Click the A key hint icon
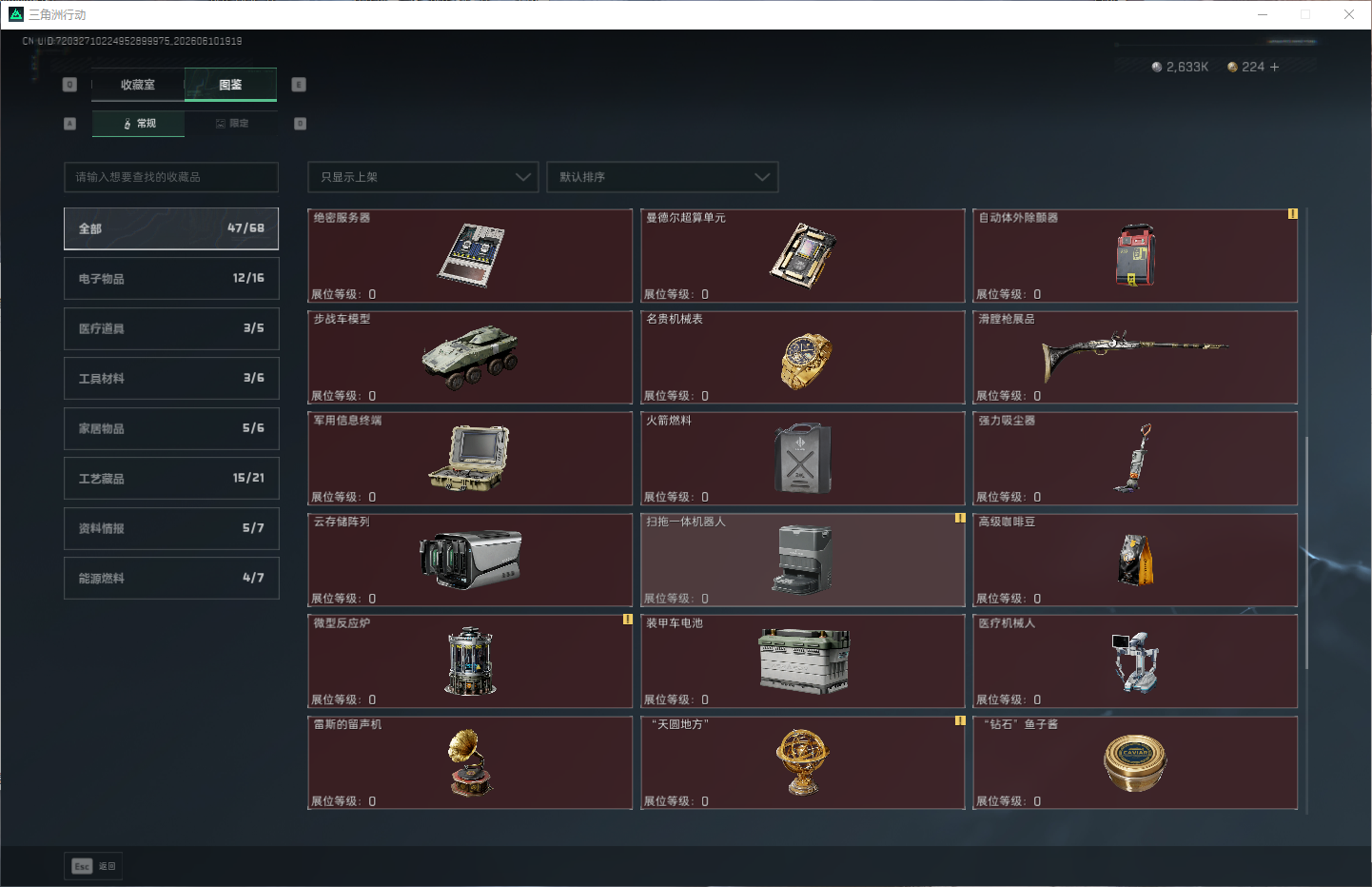The image size is (1372, 887). coord(69,124)
